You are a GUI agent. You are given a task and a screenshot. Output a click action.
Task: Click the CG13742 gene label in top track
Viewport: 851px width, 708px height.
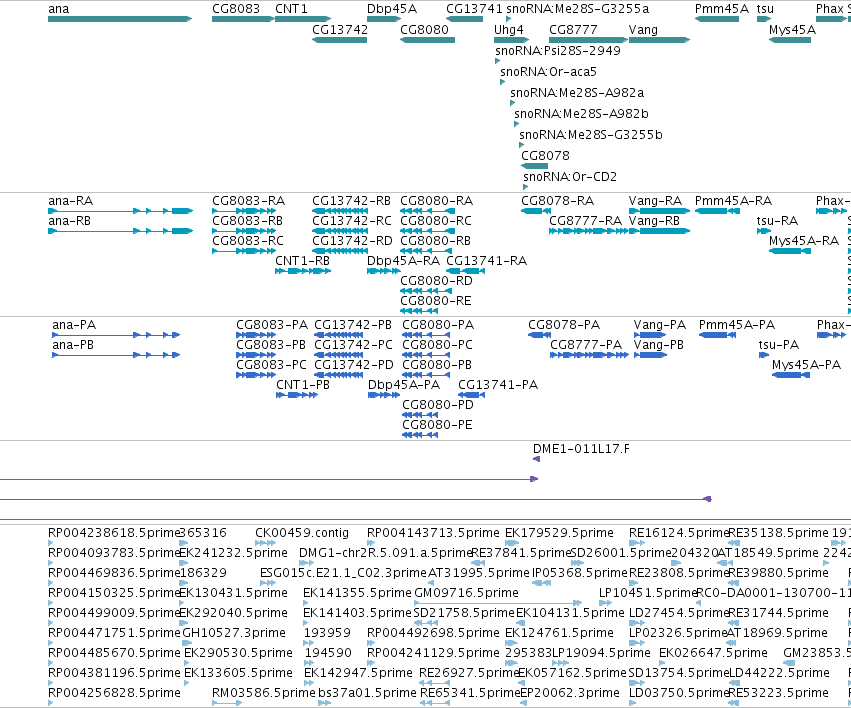[x=340, y=30]
